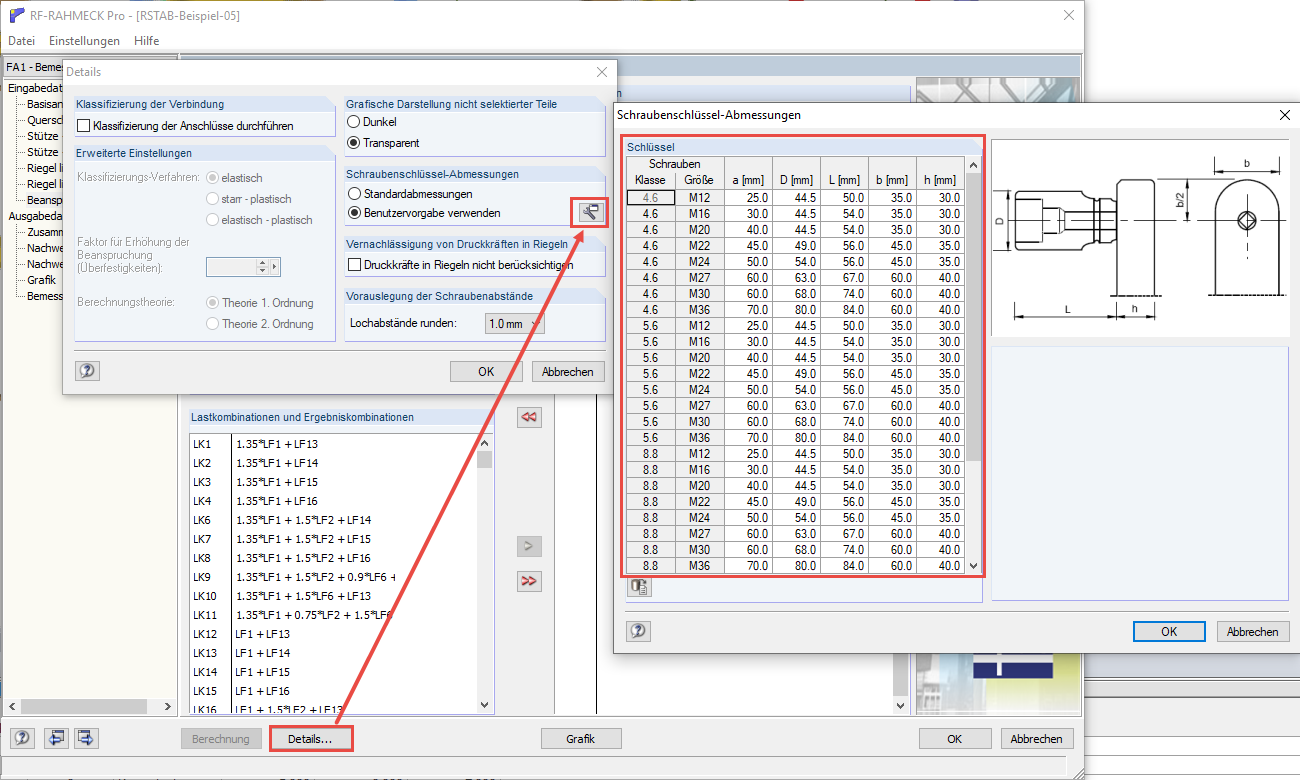This screenshot has height=780, width=1300.
Task: Click h [mm] value for 8.8 M36 row
Action: point(940,566)
